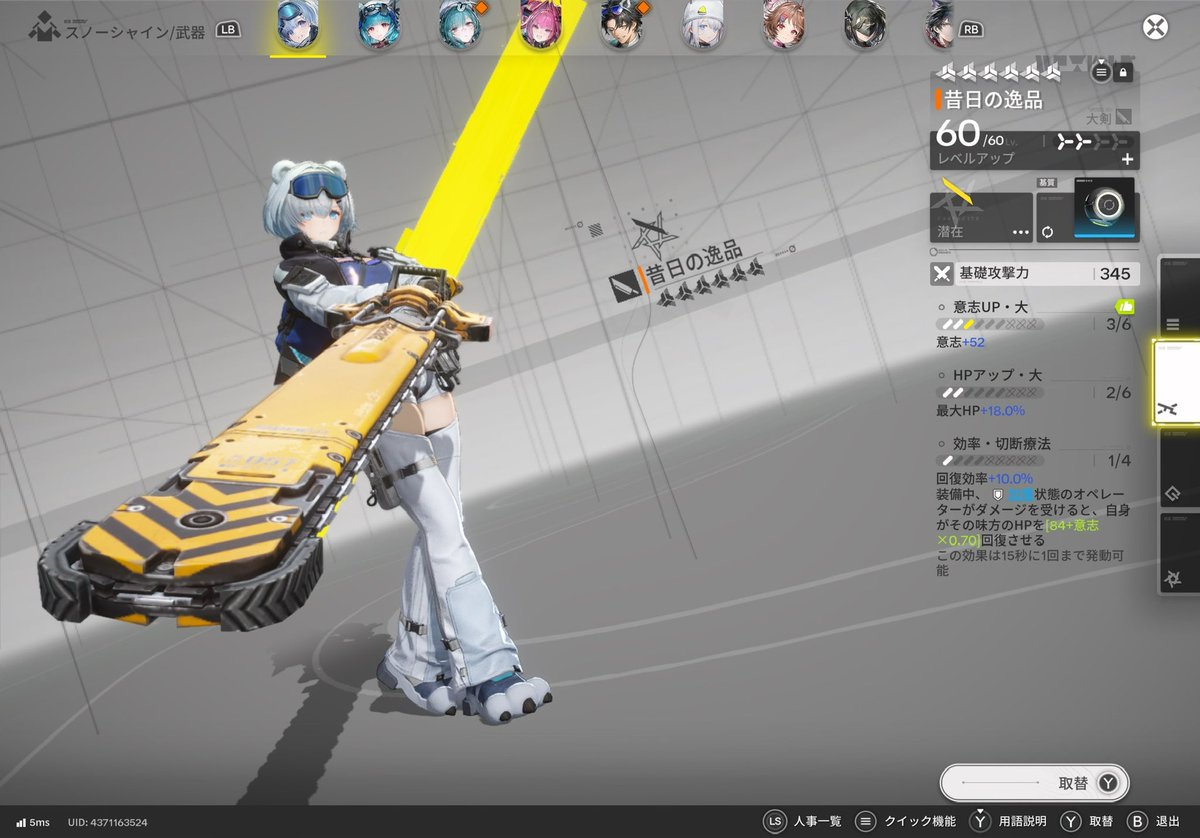Click the LB previous operator button
Image resolution: width=1200 pixels, height=838 pixels.
point(227,30)
